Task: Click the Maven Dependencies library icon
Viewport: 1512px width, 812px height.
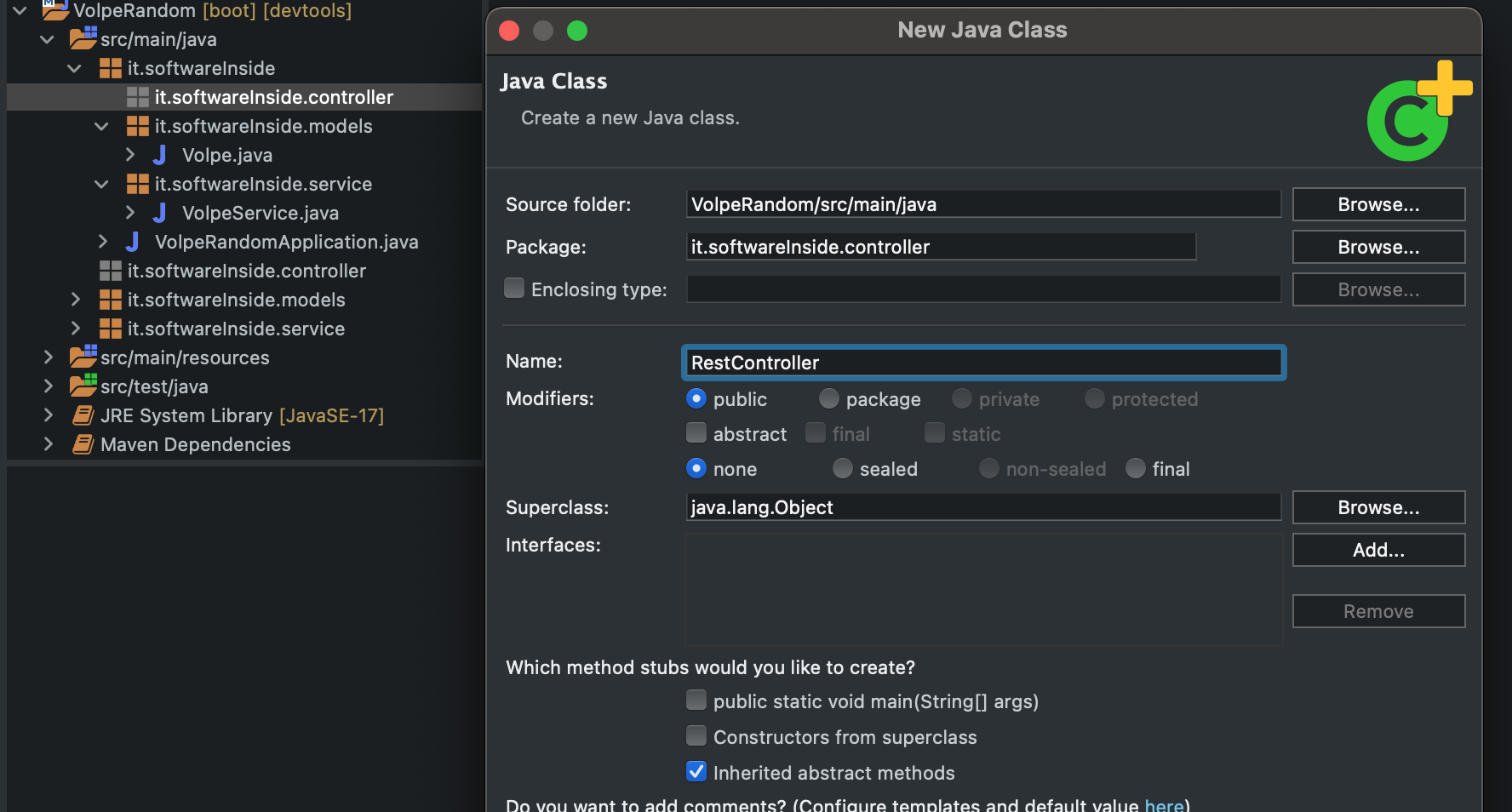Action: (83, 444)
